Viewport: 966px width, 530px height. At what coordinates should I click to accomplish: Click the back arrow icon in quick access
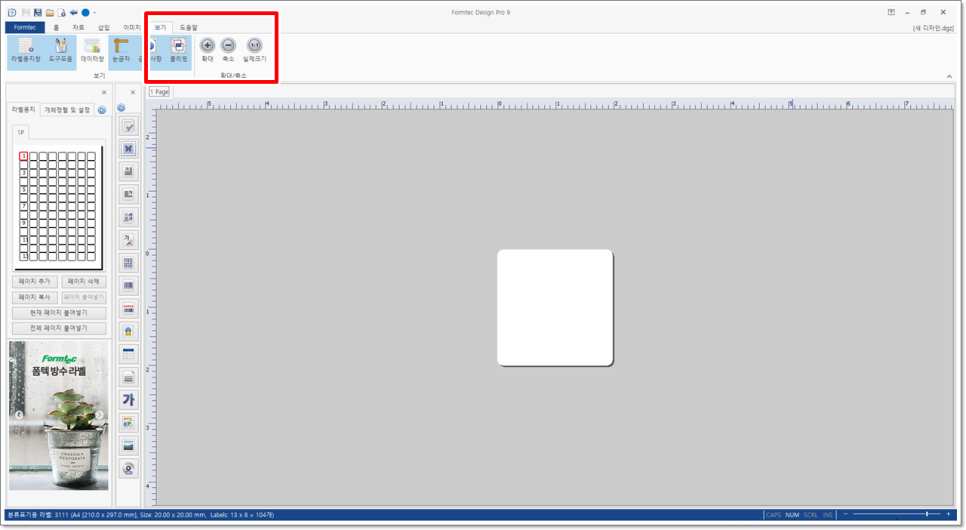click(x=74, y=12)
